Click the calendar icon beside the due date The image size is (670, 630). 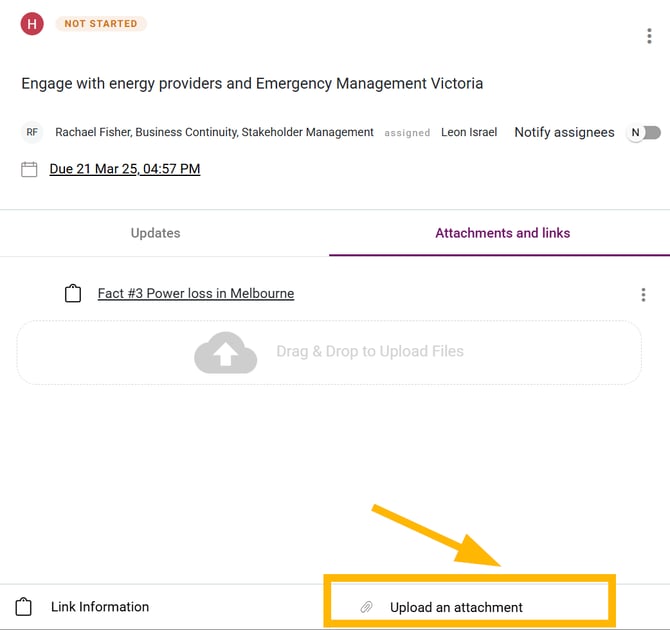pos(30,169)
